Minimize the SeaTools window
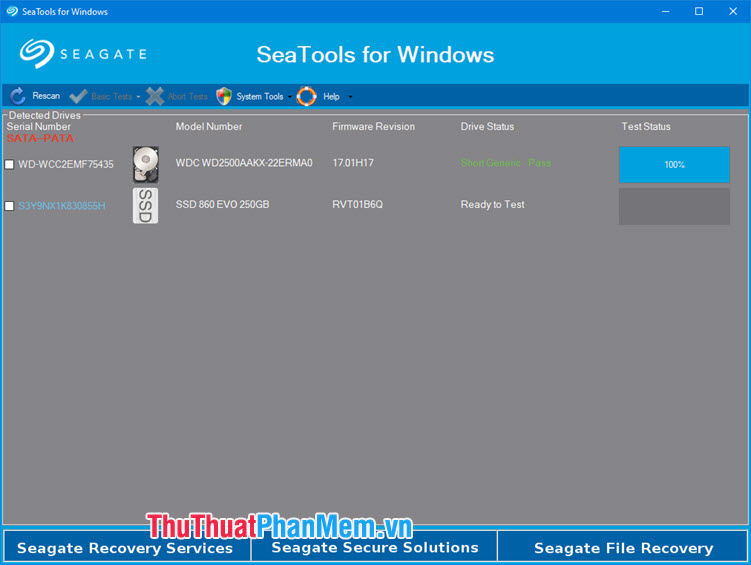 click(x=666, y=11)
